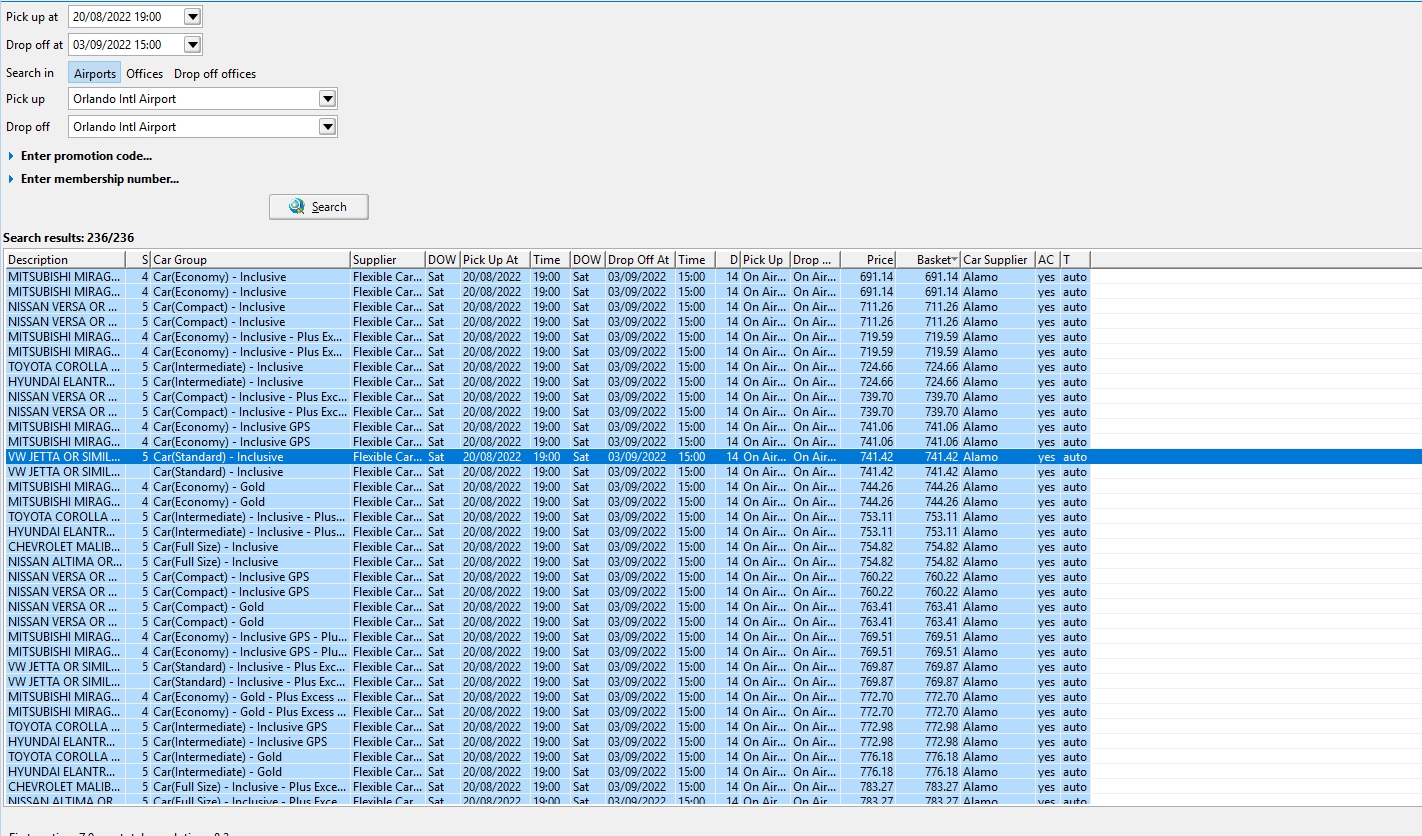
Task: Click the Drop off at date text 03/09/2022 15:00
Action: 117,45
